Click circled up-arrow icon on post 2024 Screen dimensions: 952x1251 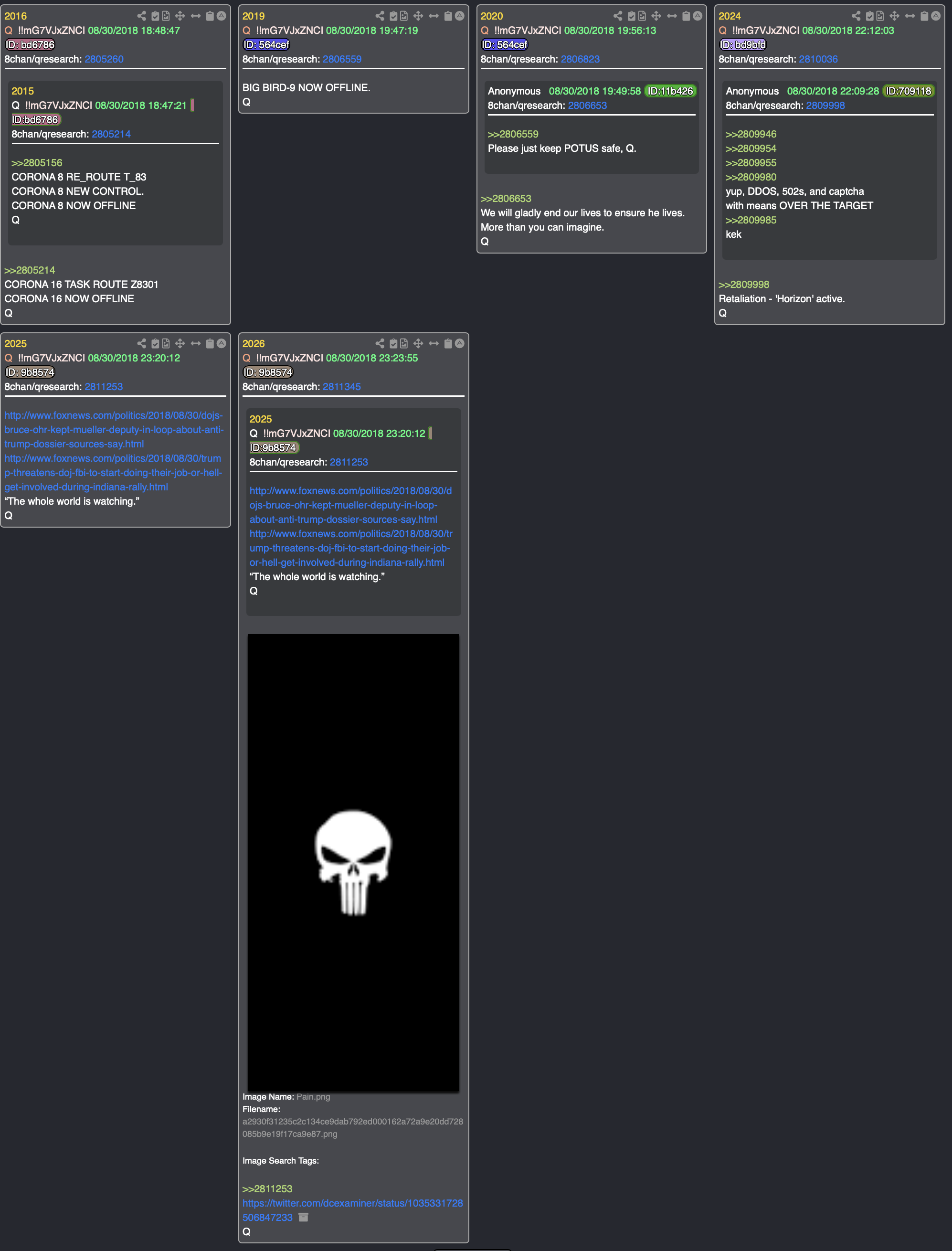(936, 16)
